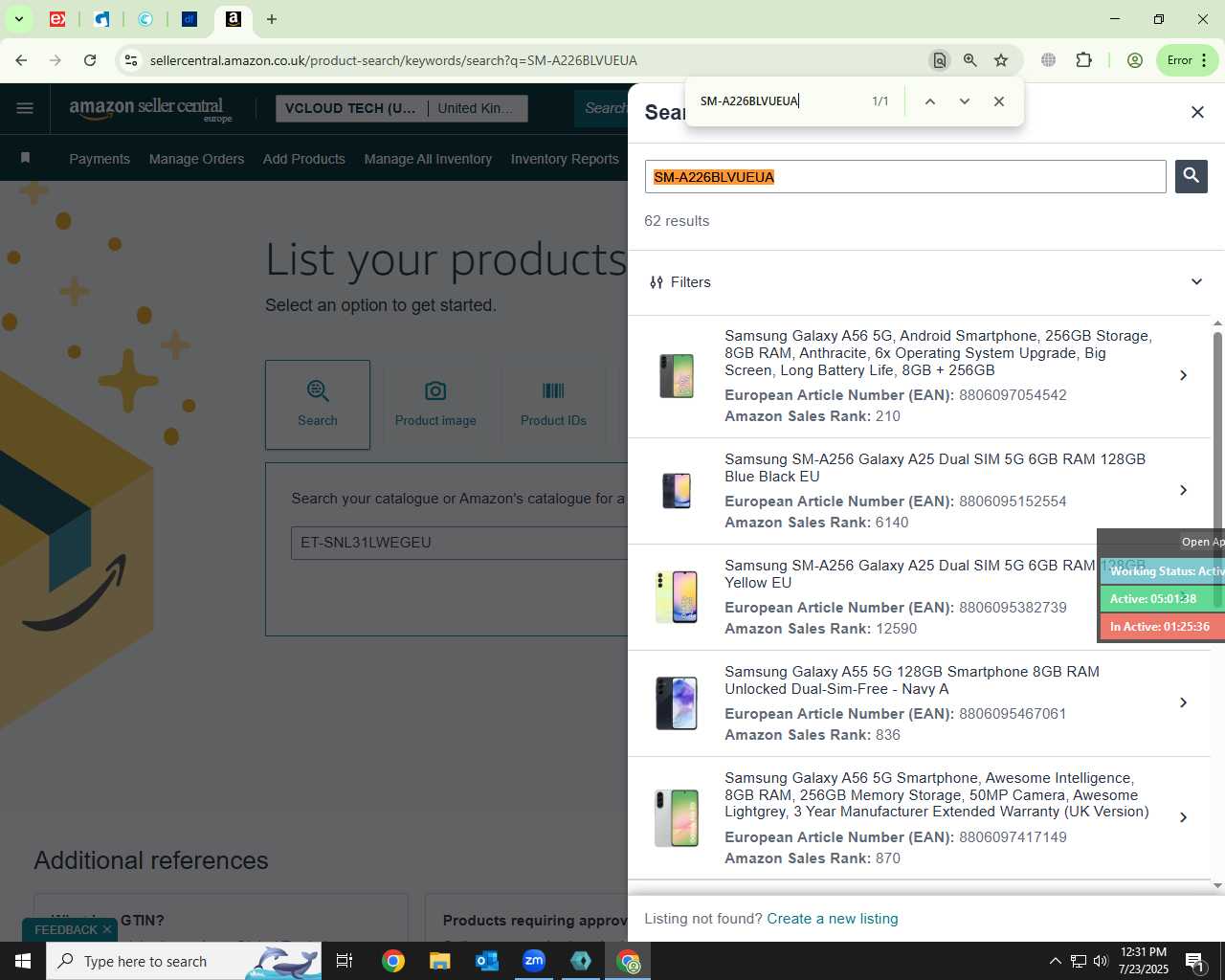Open the Manage All Inventory menu
The height and width of the screenshot is (980, 1225).
click(x=428, y=159)
